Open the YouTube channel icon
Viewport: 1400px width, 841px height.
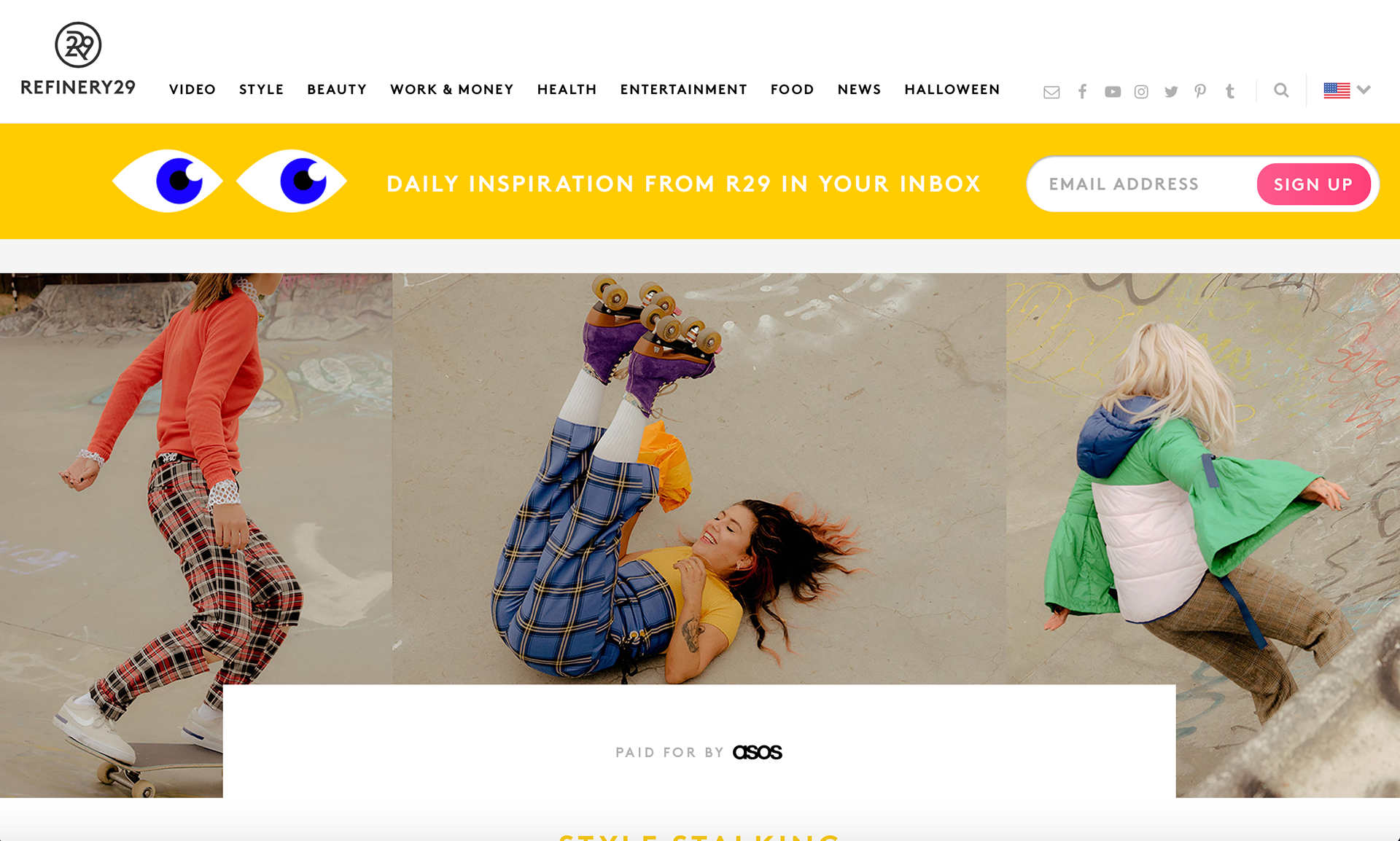1113,92
